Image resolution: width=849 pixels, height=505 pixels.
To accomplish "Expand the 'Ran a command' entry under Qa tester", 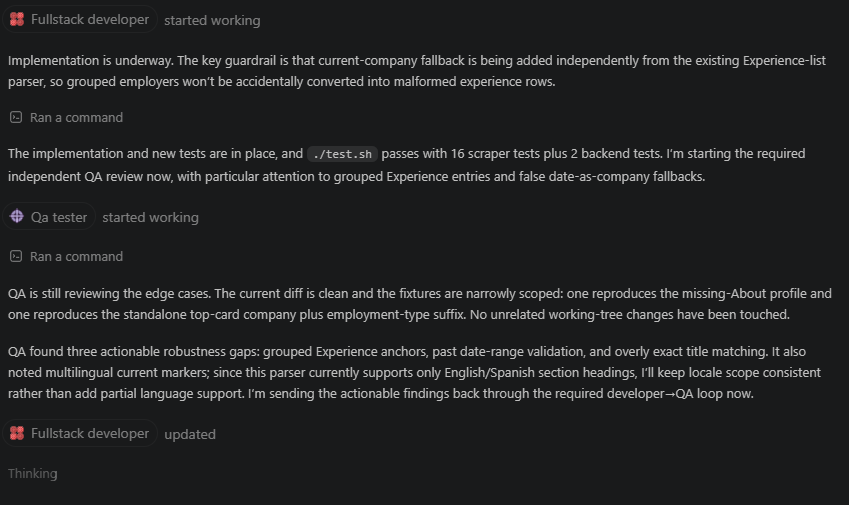I will 67,256.
